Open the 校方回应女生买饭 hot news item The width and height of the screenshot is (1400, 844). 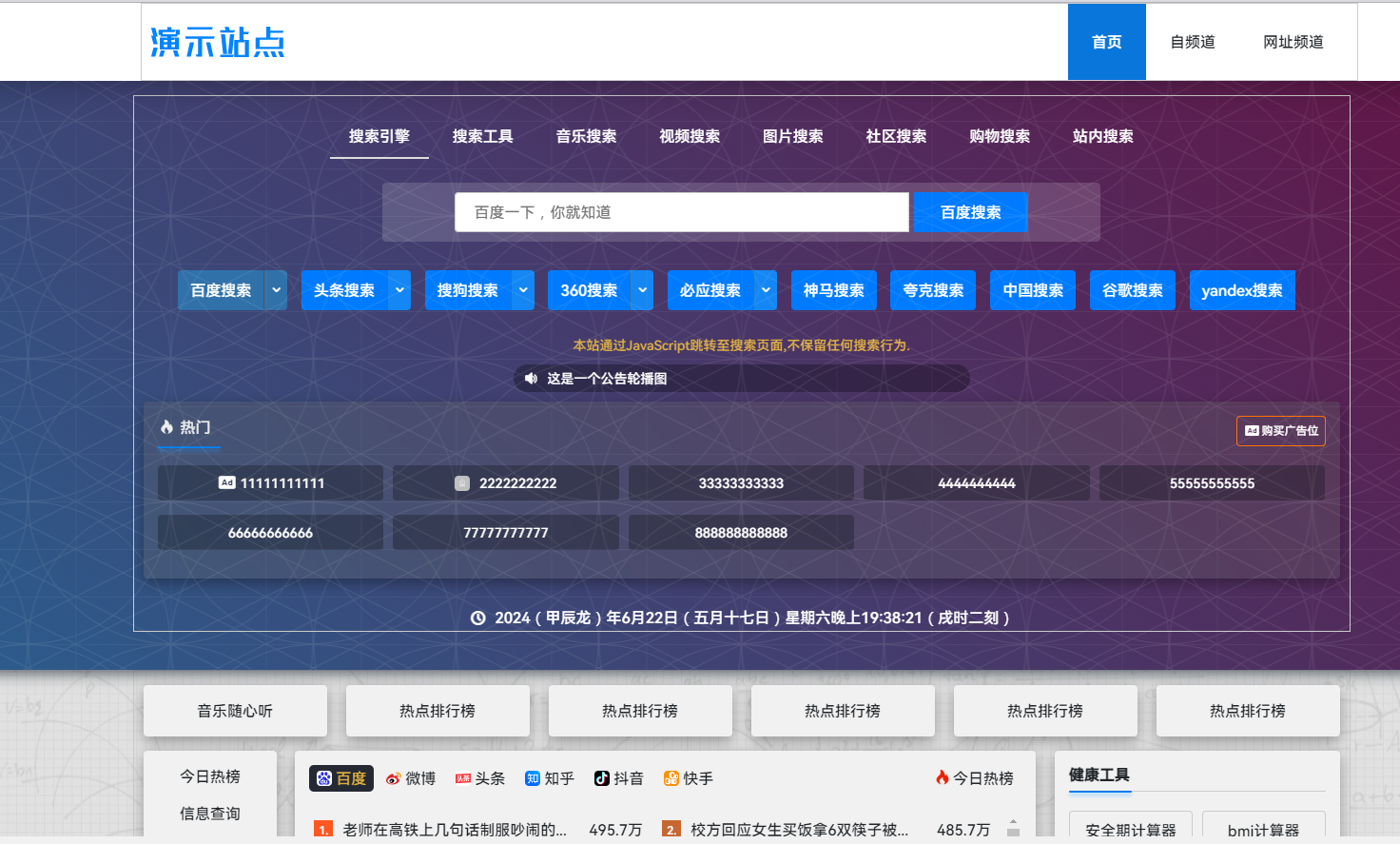click(800, 830)
